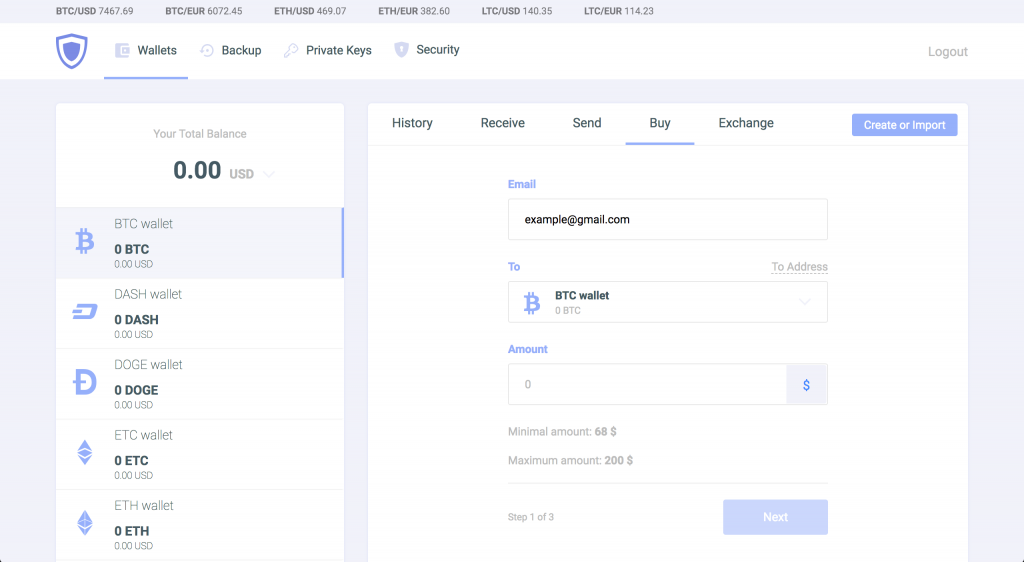Click the Private Keys key icon
1024x562 pixels.
click(x=291, y=50)
